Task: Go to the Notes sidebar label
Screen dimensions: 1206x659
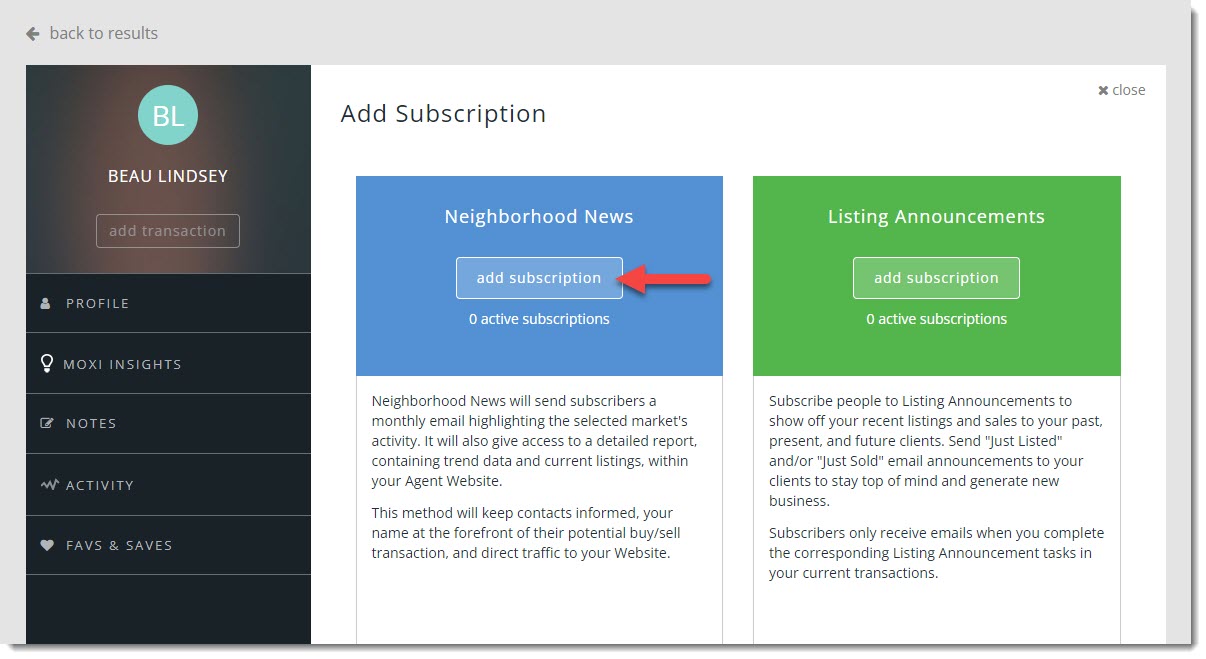Action: (91, 423)
